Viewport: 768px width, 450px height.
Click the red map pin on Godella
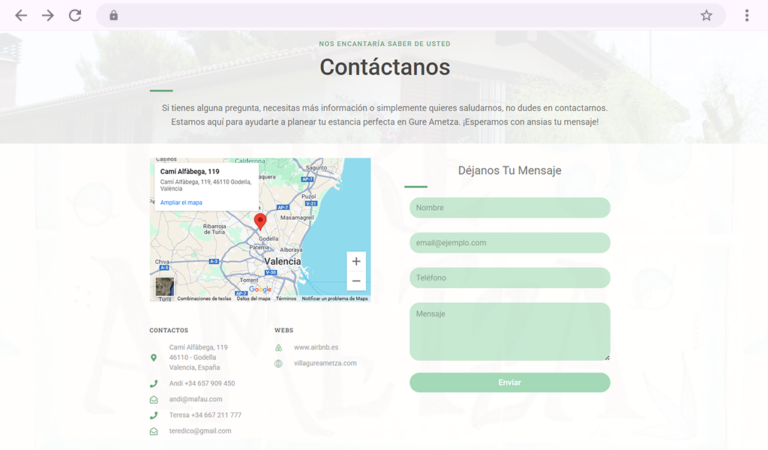pyautogui.click(x=260, y=221)
